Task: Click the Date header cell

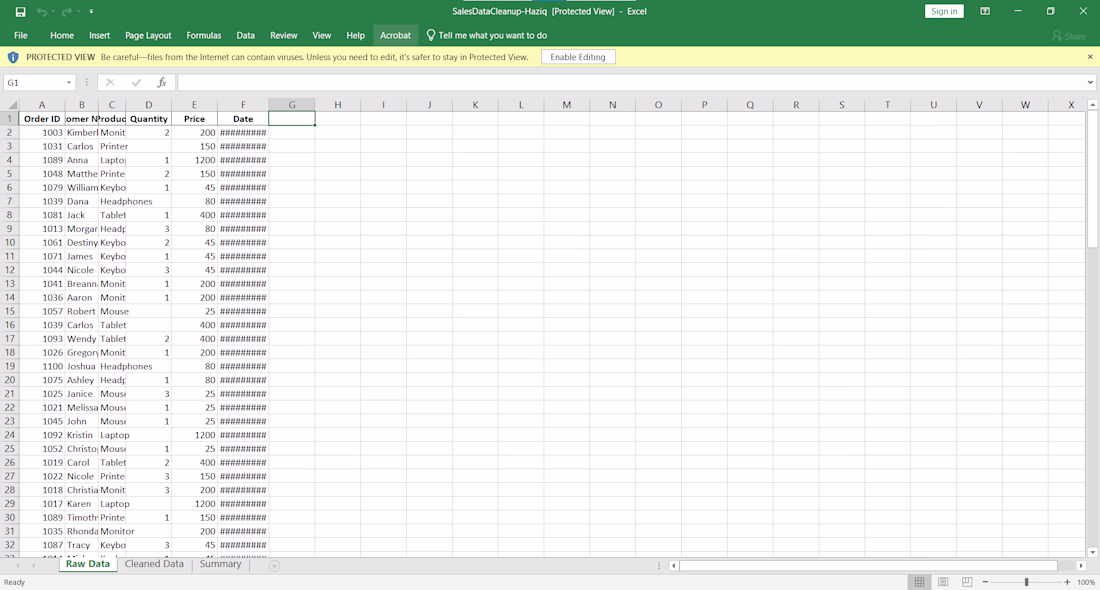Action: (x=243, y=119)
